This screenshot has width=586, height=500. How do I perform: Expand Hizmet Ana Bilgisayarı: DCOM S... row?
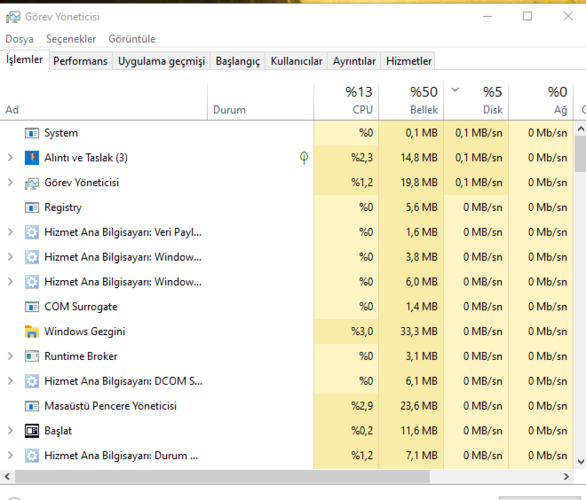pyautogui.click(x=10, y=381)
